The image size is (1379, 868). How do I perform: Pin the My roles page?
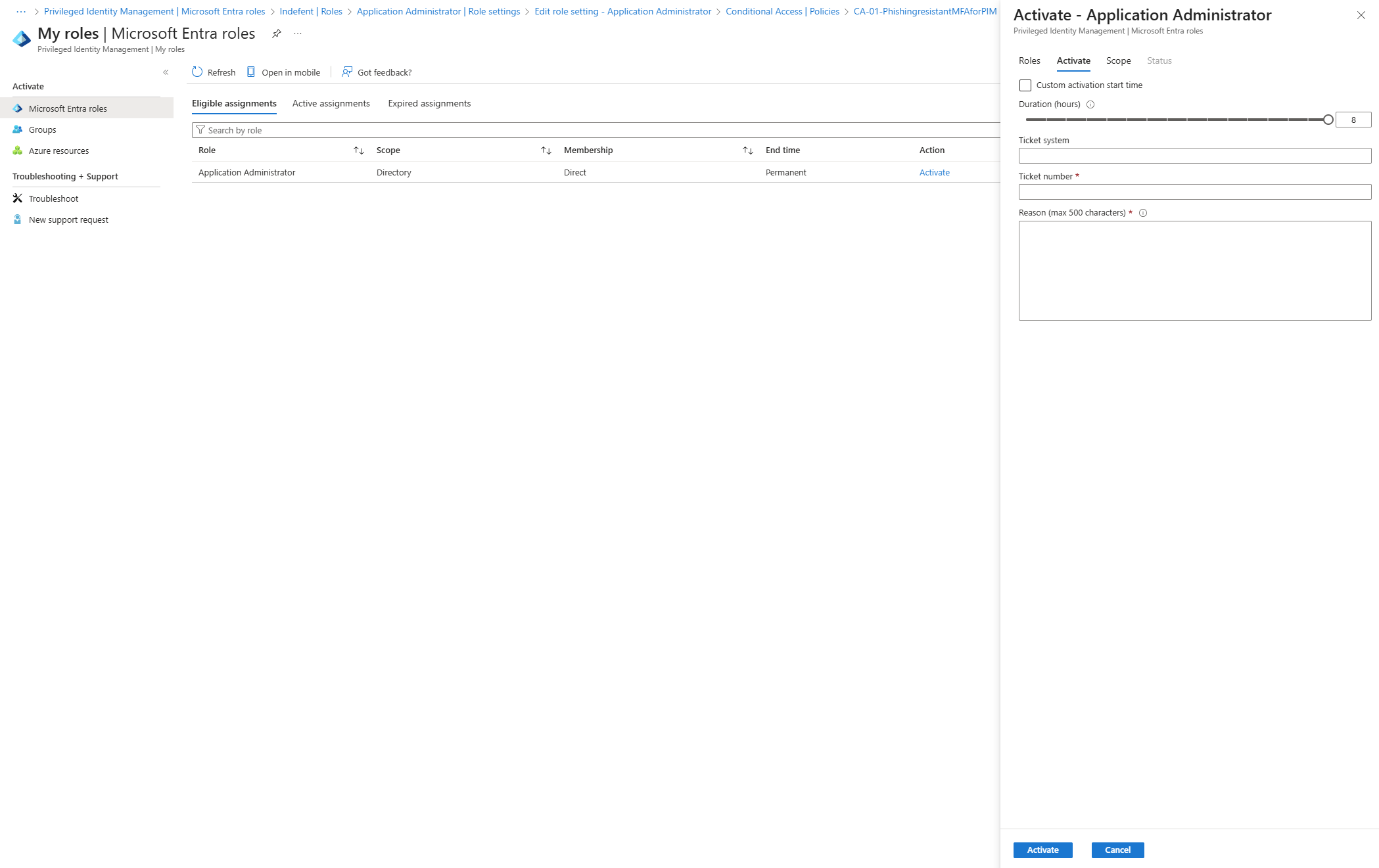(x=277, y=34)
